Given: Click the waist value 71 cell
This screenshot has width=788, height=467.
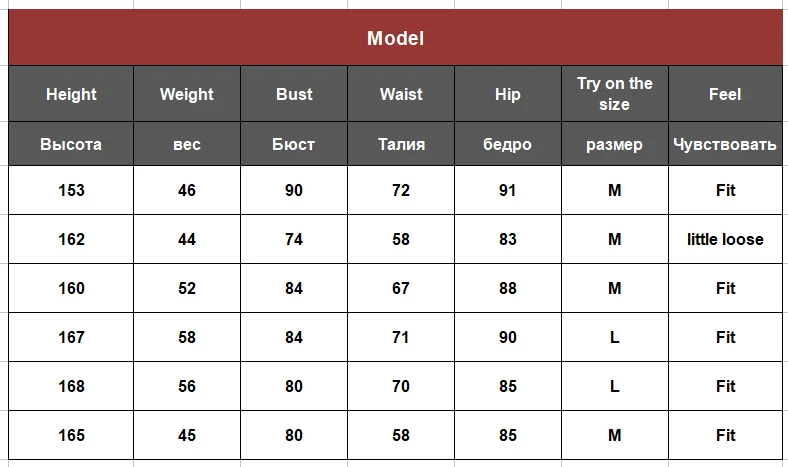Looking at the screenshot, I should click(401, 337).
